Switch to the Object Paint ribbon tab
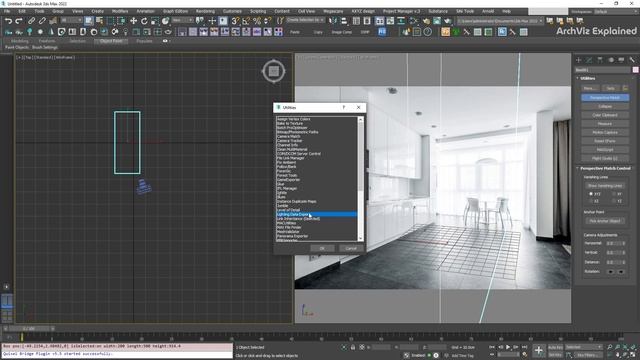 111,41
